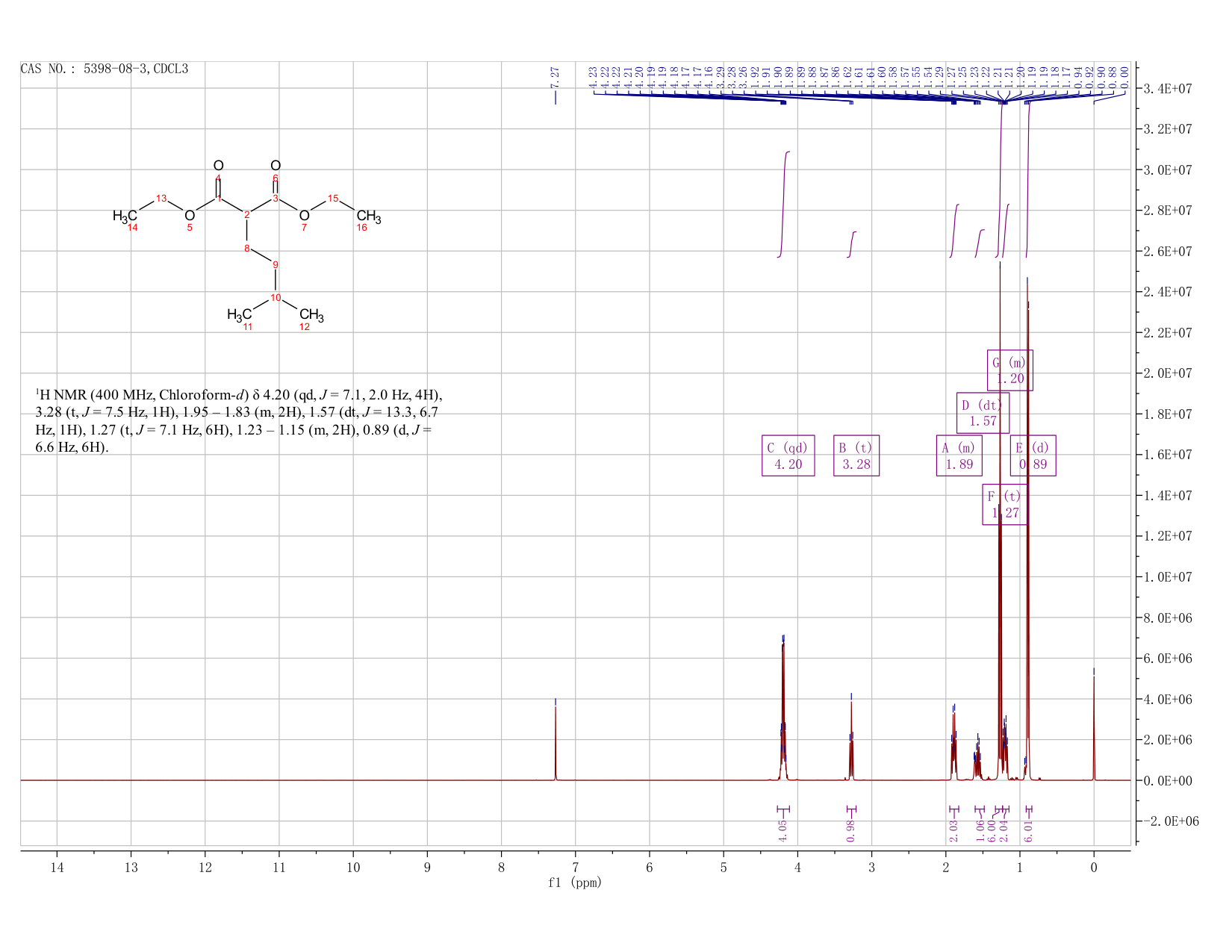Select the F (t) 1.27 multiplet box
The width and height of the screenshot is (1232, 952).
click(1004, 504)
